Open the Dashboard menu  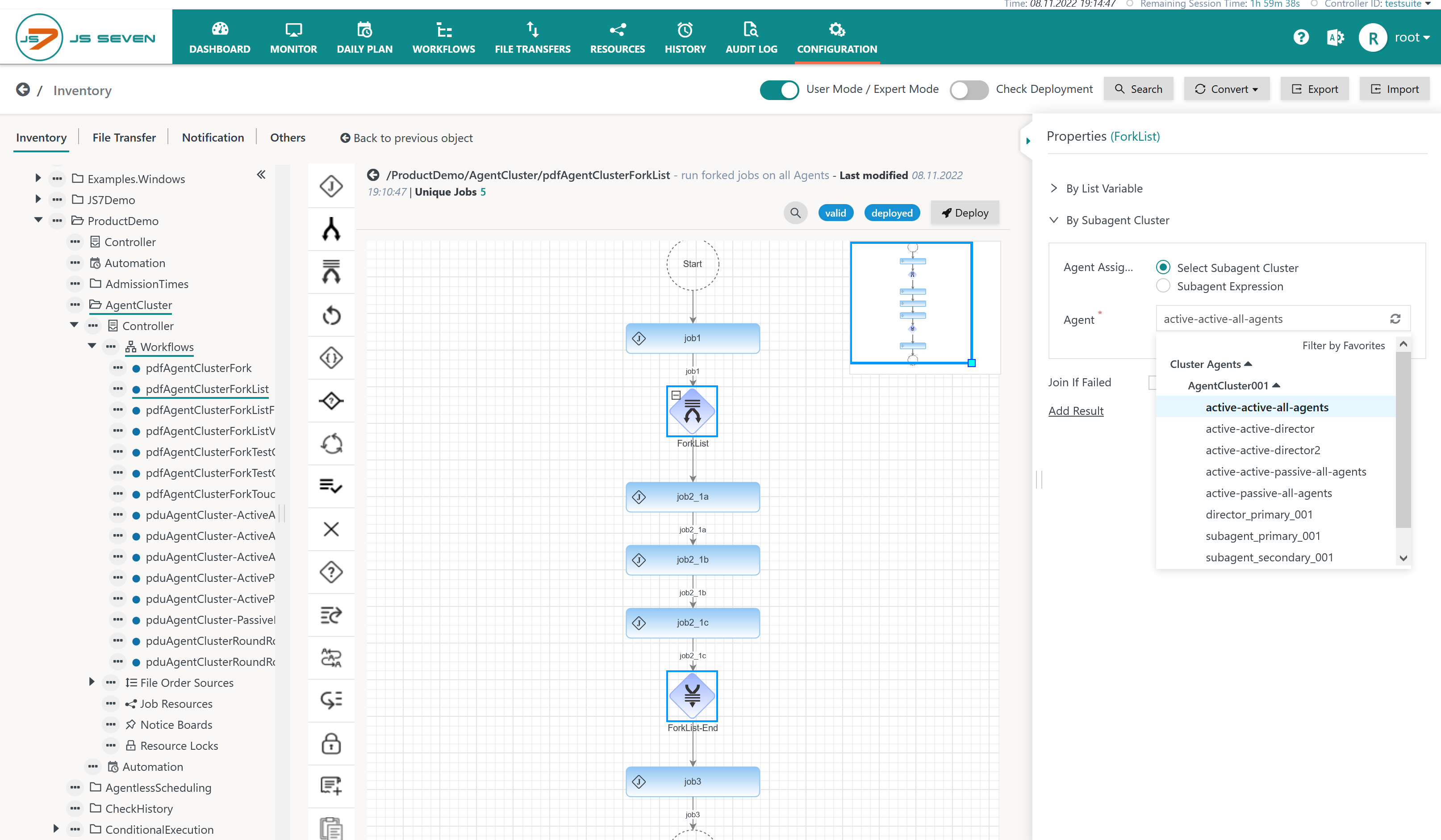[220, 38]
